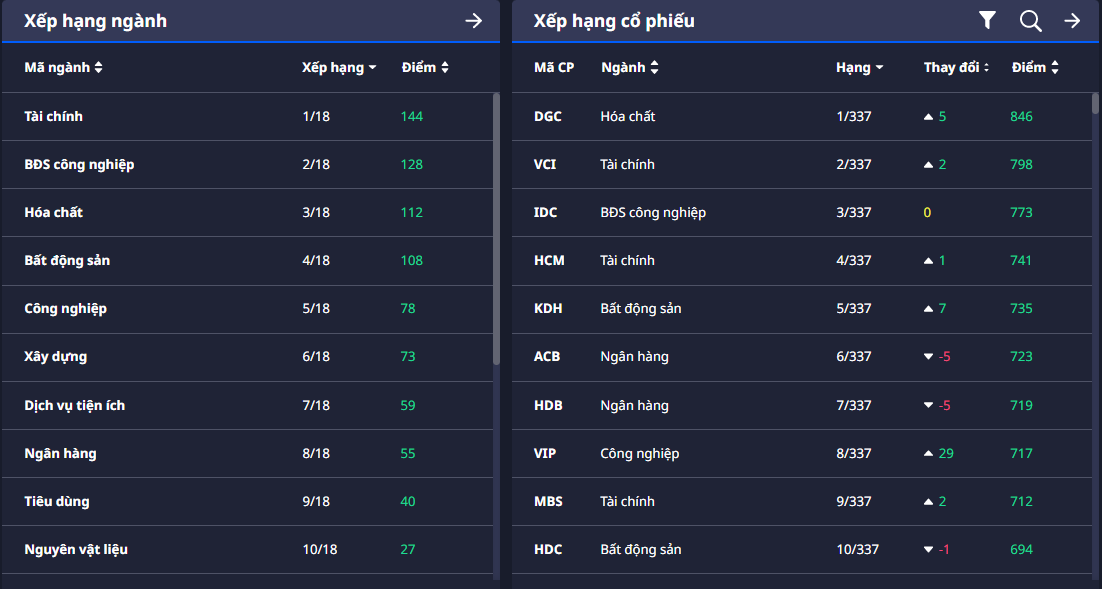Viewport: 1102px width, 589px height.
Task: Click the search magnifier in stock ranking
Action: click(1030, 20)
